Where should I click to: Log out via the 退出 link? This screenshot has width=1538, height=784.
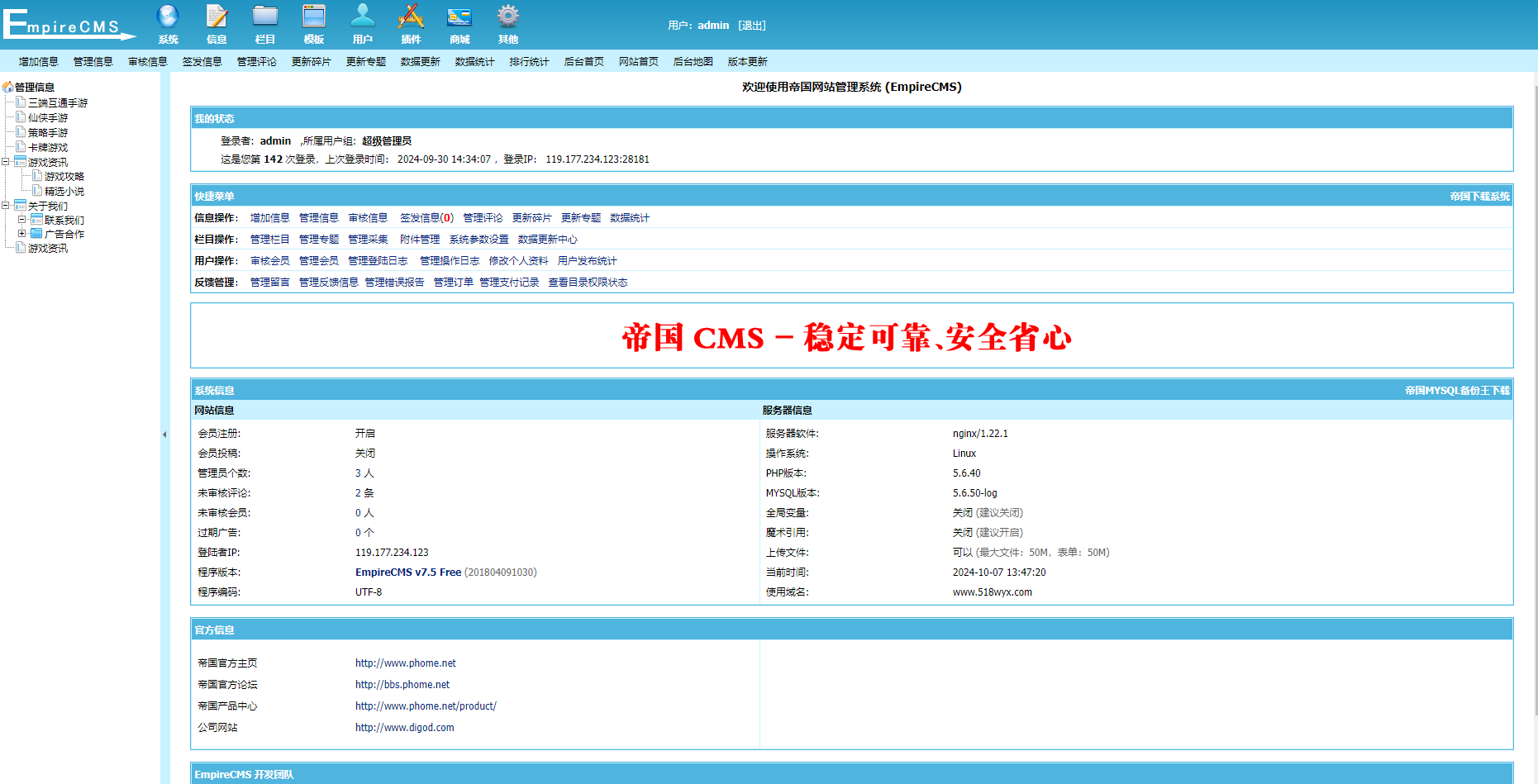(x=752, y=26)
